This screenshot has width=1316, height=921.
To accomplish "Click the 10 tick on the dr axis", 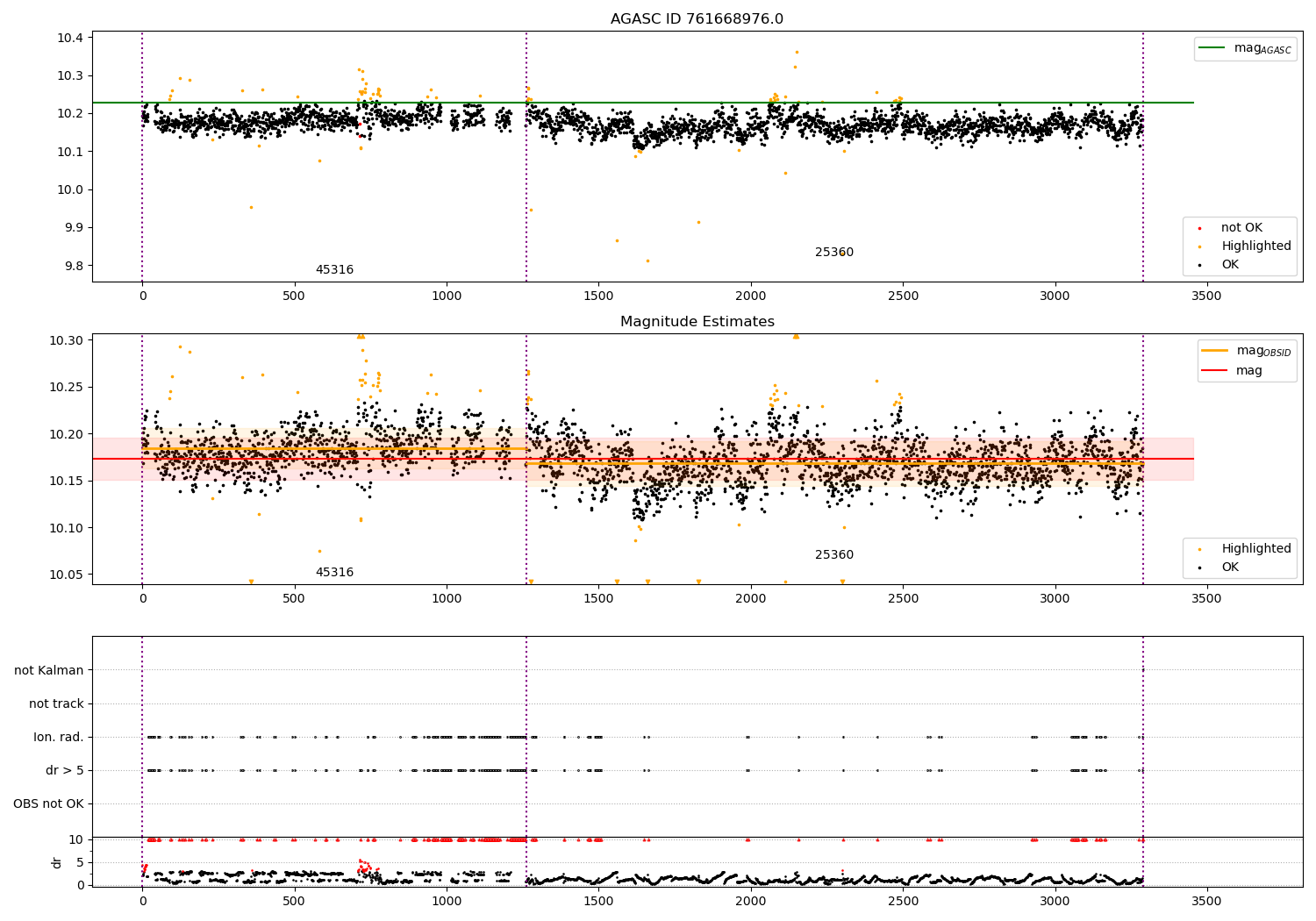I will (x=76, y=840).
